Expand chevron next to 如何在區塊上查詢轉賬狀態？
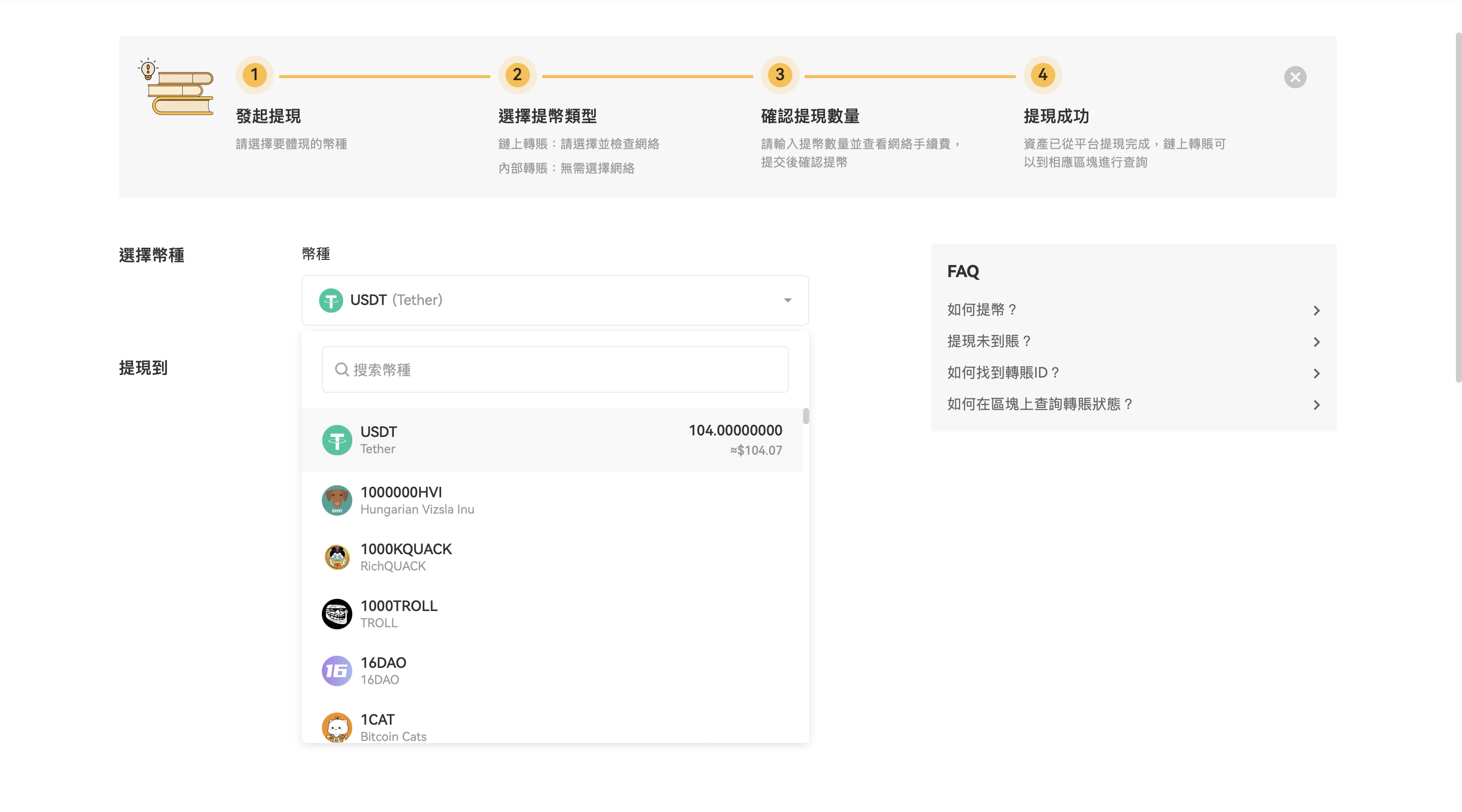 1316,405
